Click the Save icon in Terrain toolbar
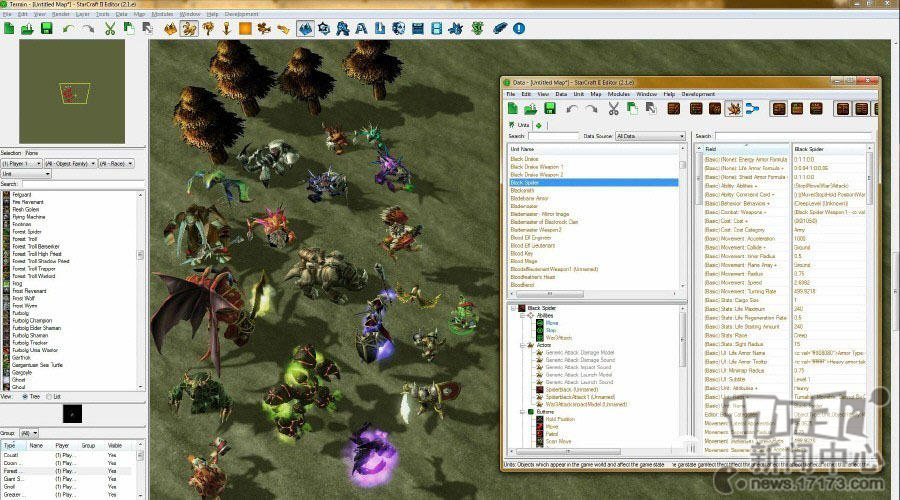Screen dimensions: 900x500 point(46,28)
